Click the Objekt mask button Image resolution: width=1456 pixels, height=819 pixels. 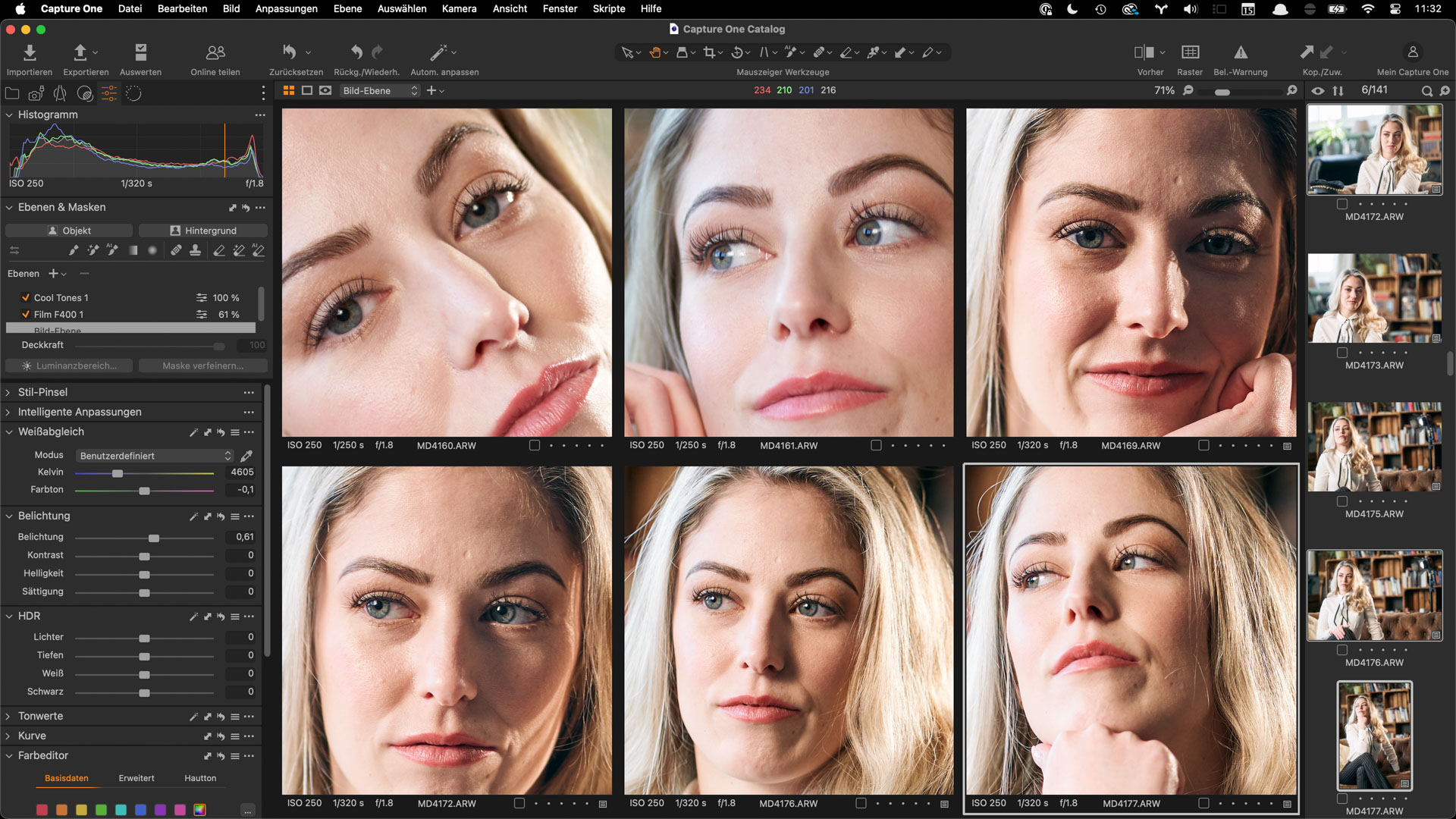click(x=69, y=231)
